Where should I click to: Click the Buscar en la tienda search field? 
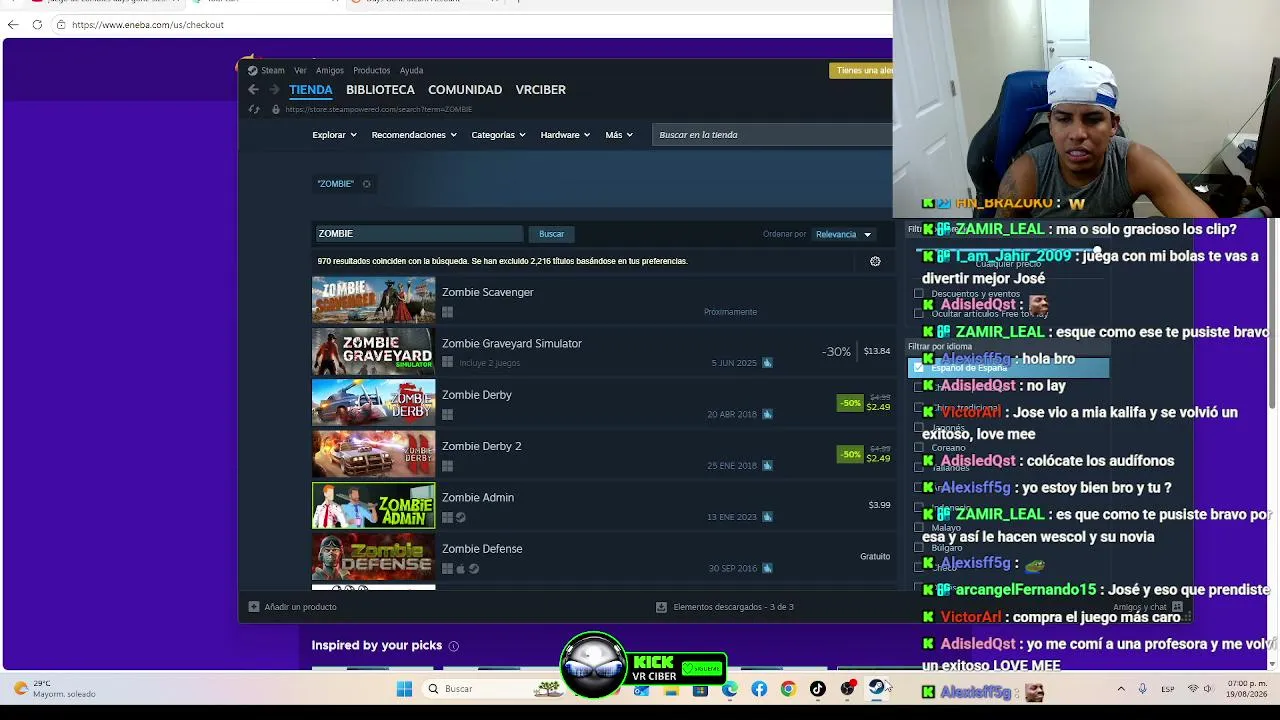click(x=772, y=135)
